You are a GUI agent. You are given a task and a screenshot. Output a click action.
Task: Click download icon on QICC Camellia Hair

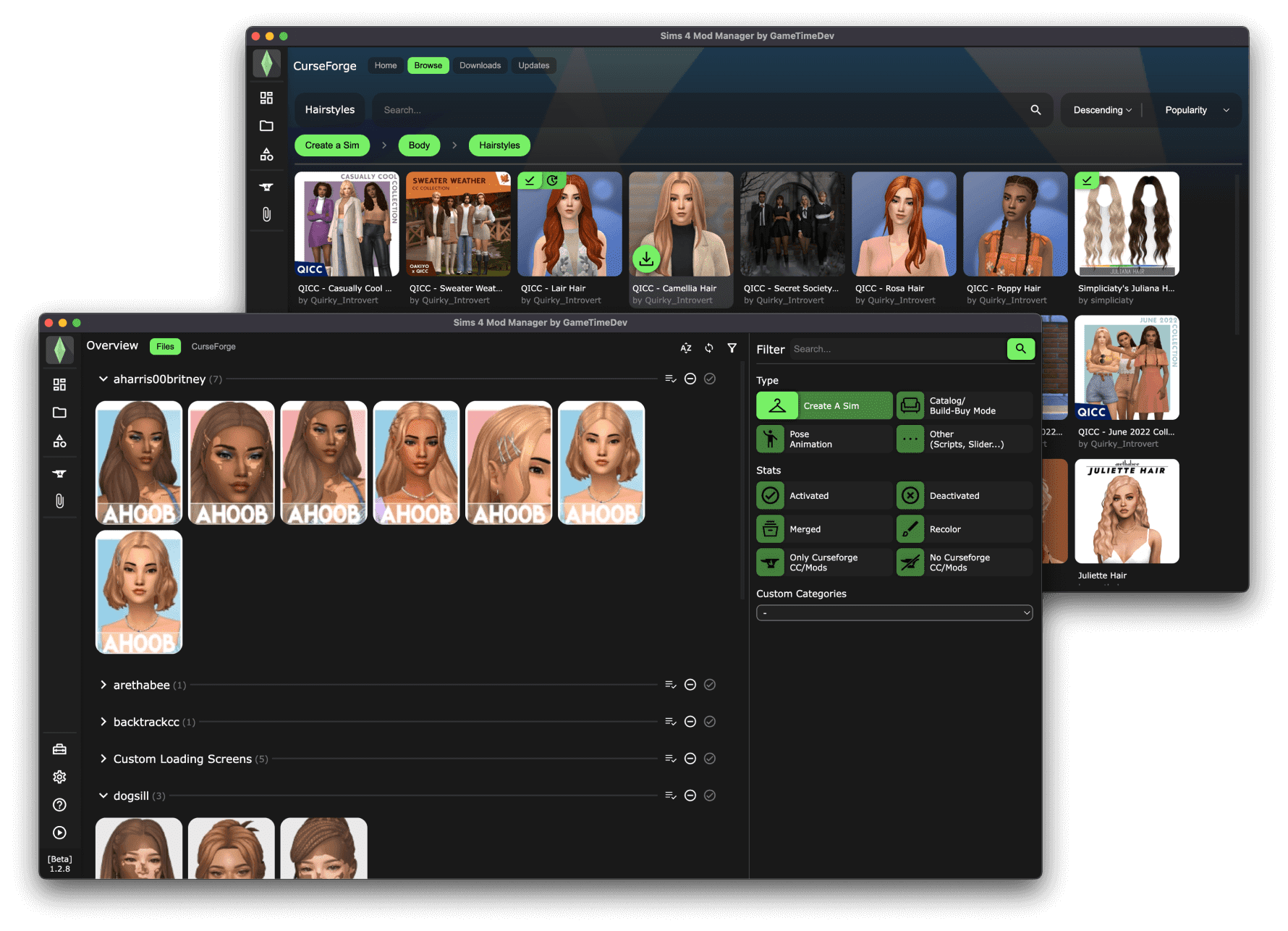(646, 258)
